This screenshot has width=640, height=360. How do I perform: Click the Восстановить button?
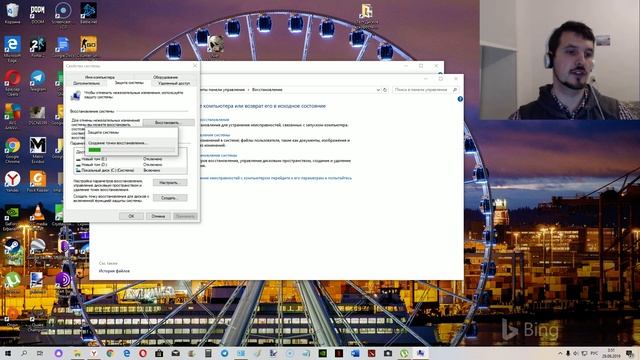click(168, 122)
